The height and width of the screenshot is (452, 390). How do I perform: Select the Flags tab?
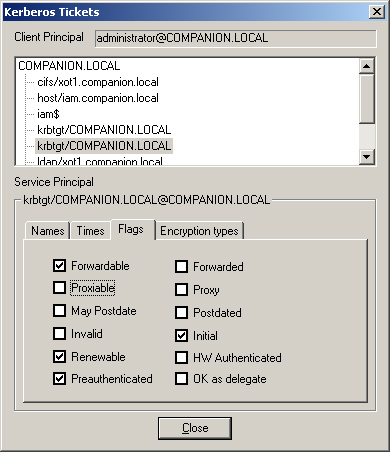(x=133, y=229)
